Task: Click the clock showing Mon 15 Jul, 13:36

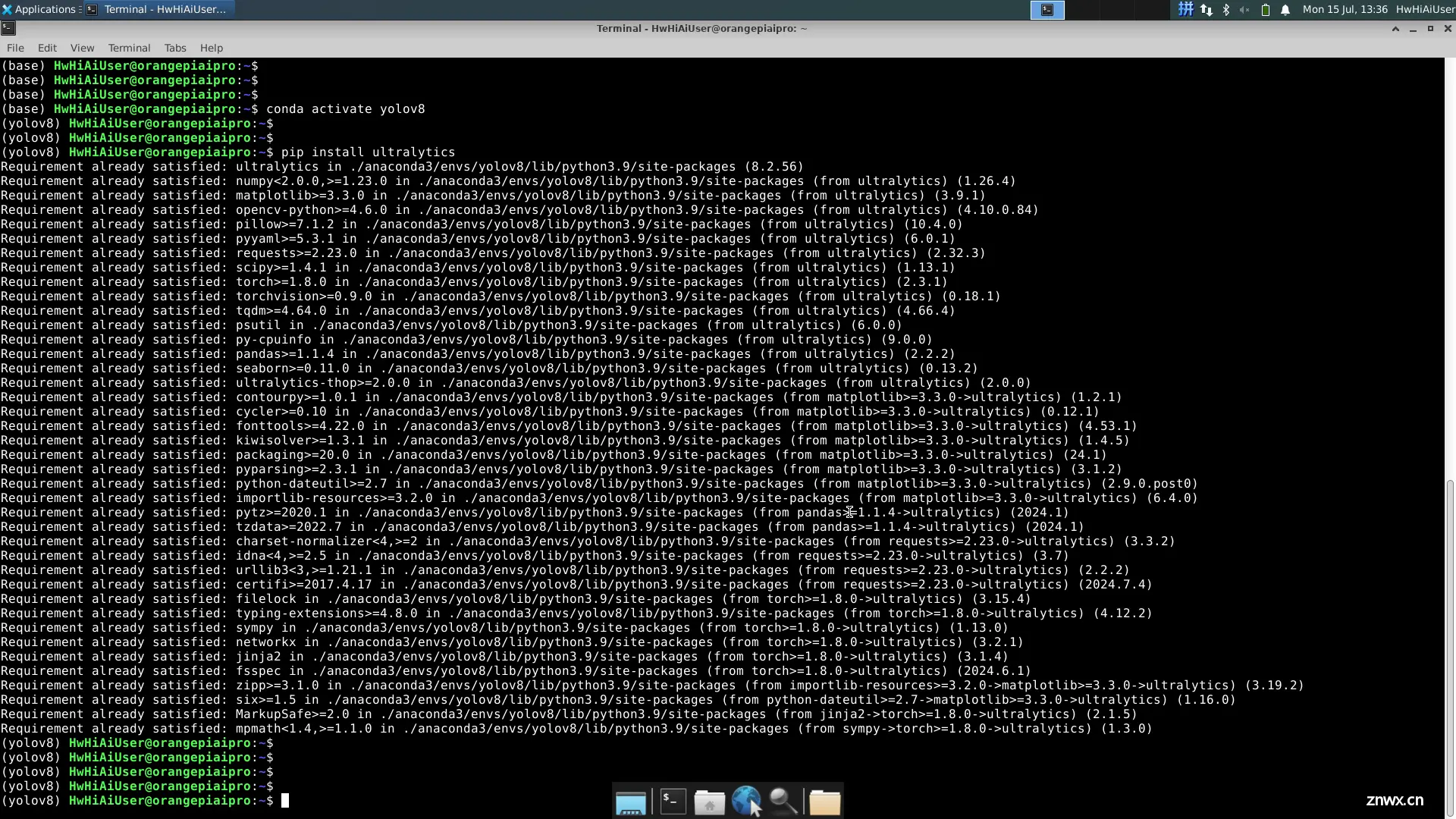Action: click(x=1345, y=9)
